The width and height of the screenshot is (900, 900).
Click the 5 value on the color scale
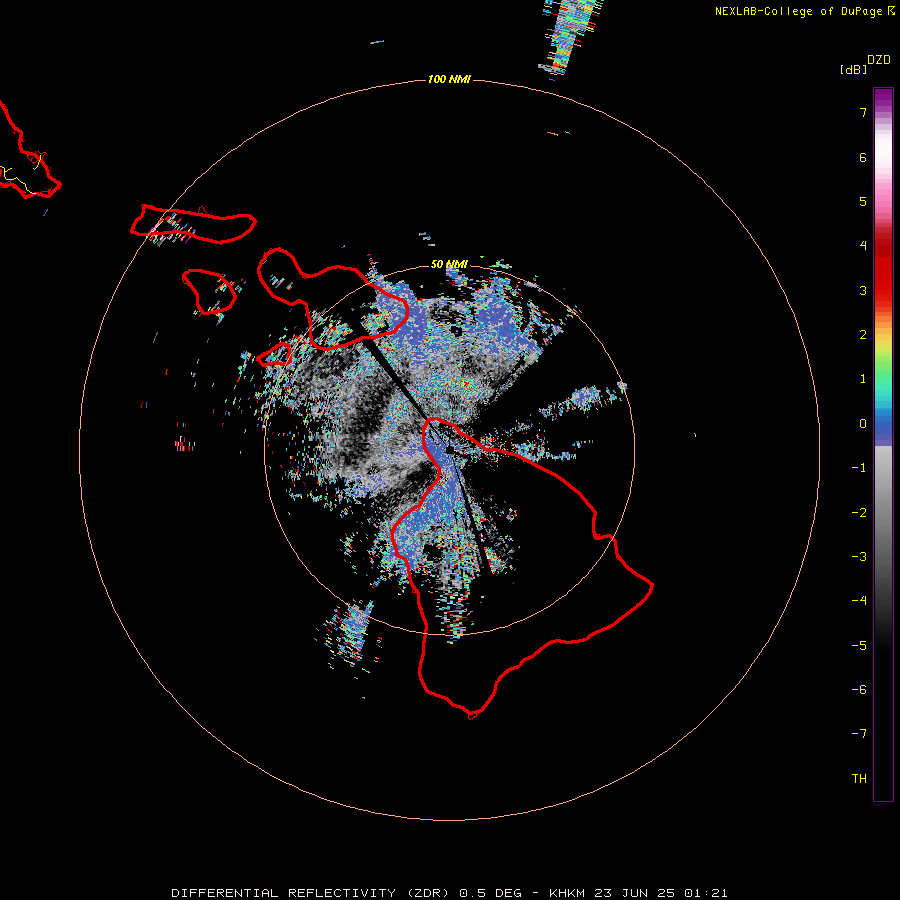tap(863, 201)
